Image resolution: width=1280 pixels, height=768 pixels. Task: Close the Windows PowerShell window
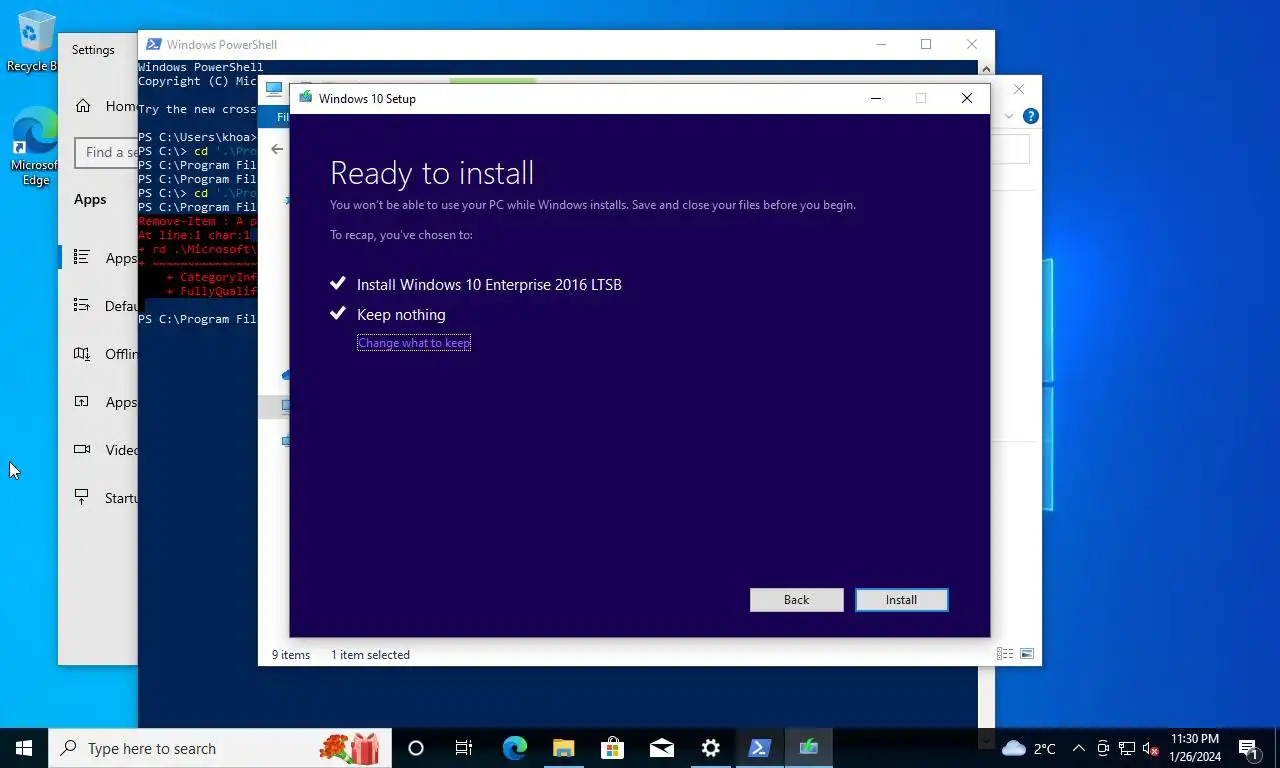971,44
